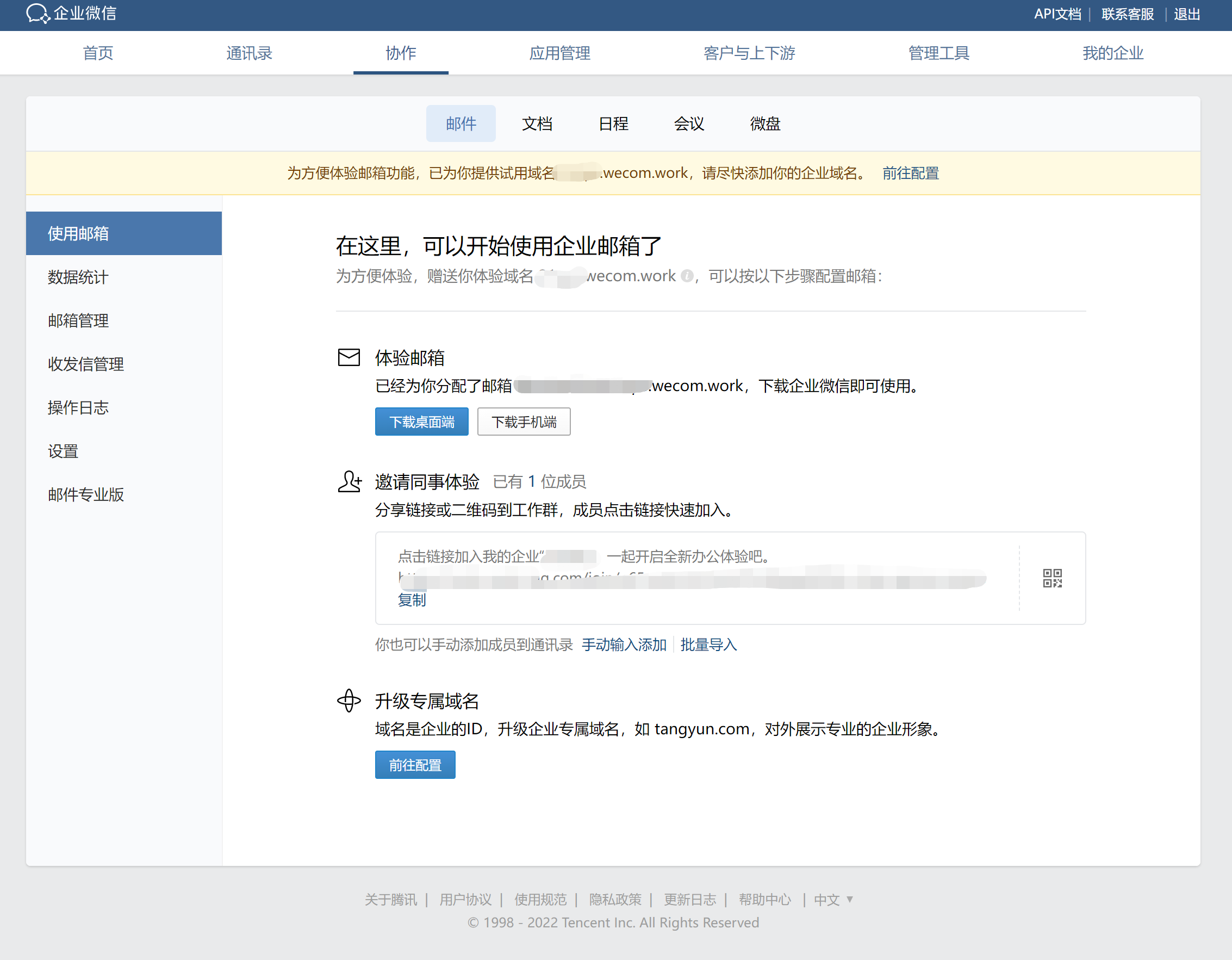Open 帮助中心 footer link

(x=765, y=900)
